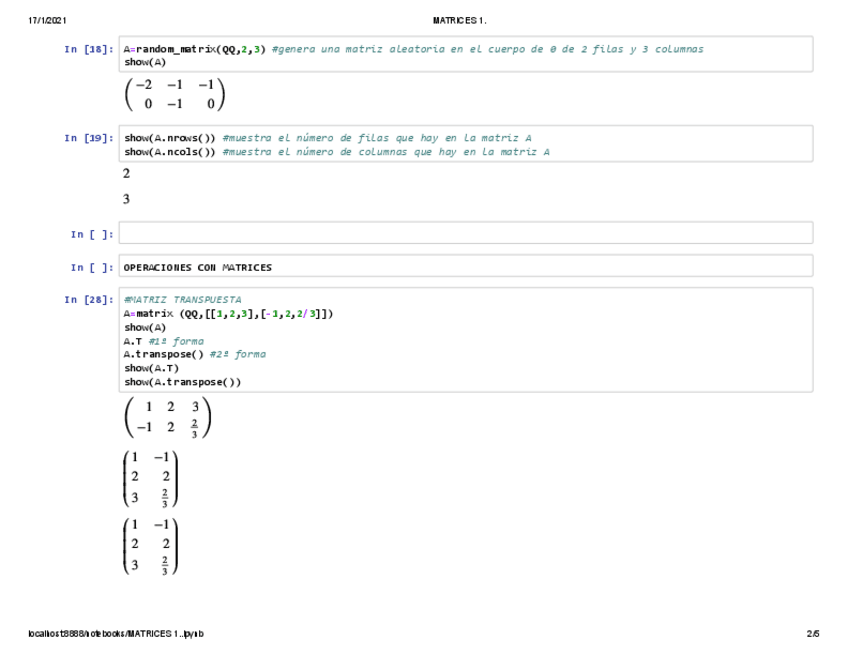Click the show(A.T) code line
848x655 pixels.
click(x=151, y=368)
